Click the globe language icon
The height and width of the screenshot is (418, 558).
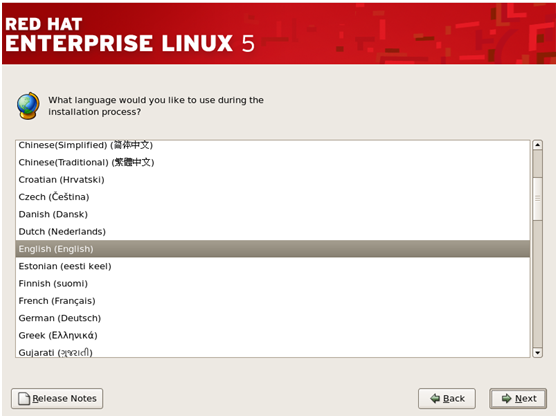(28, 106)
